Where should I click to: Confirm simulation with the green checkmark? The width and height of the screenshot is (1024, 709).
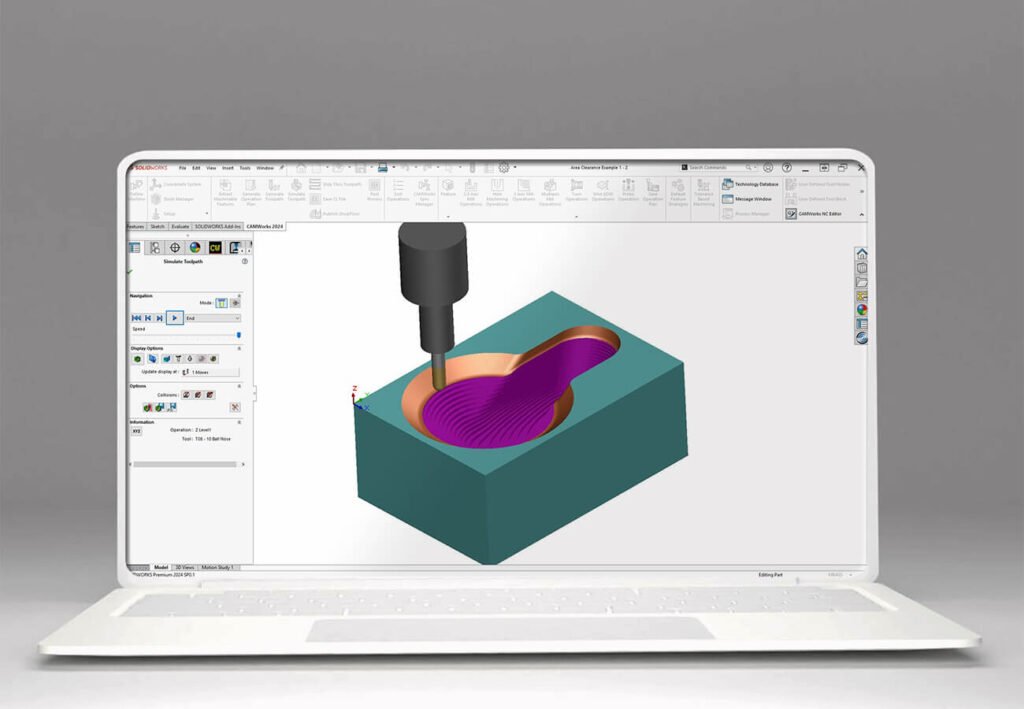129,272
